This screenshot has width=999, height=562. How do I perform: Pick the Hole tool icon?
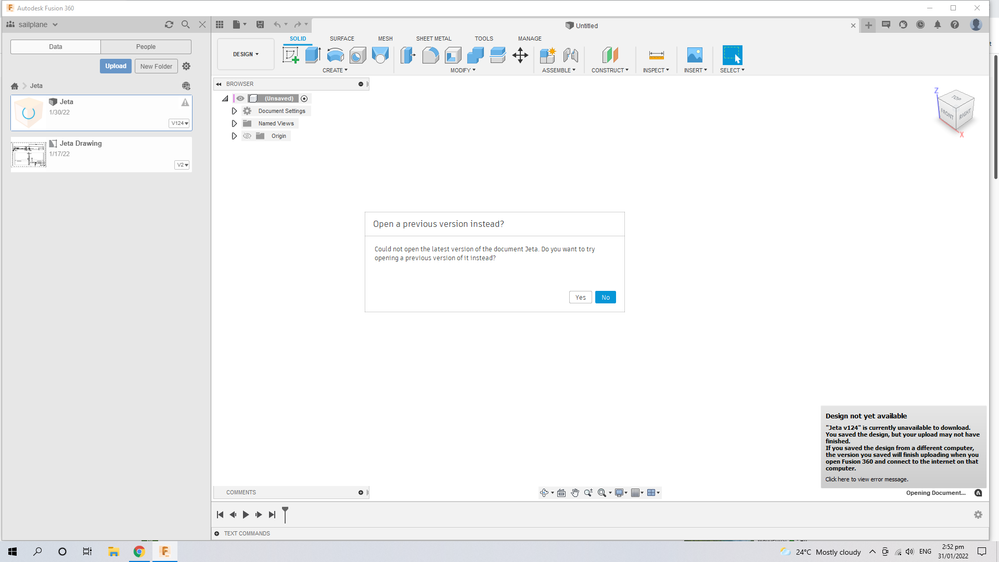357,55
